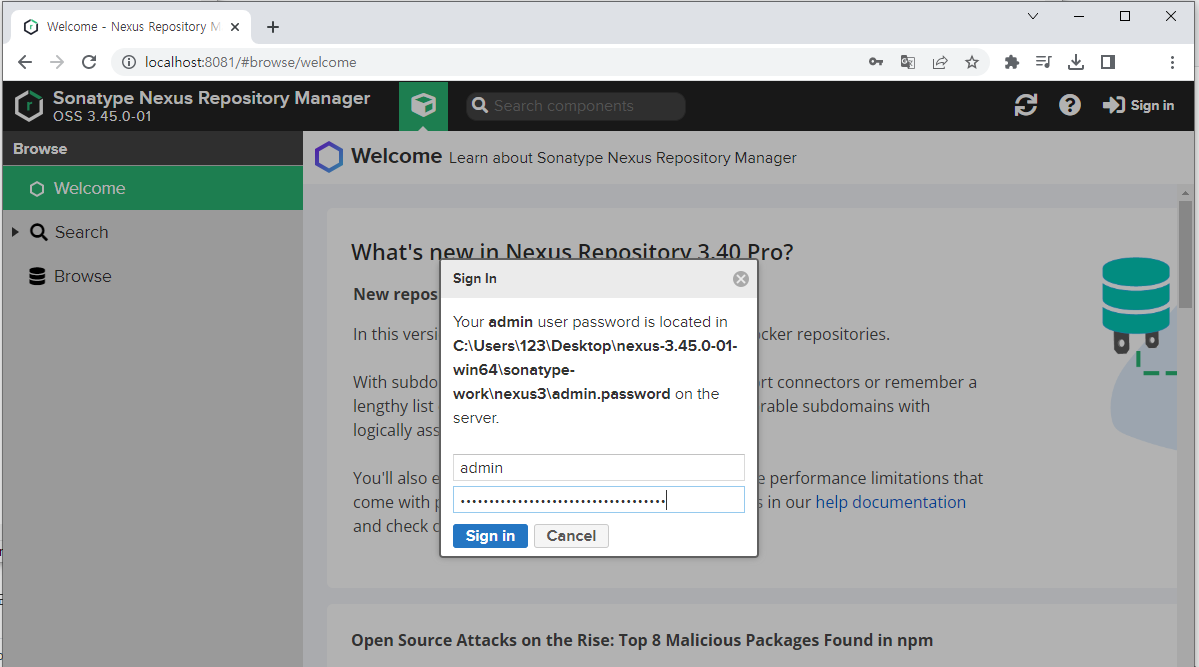1199x667 pixels.
Task: Go back with browser back arrow
Action: 24,62
